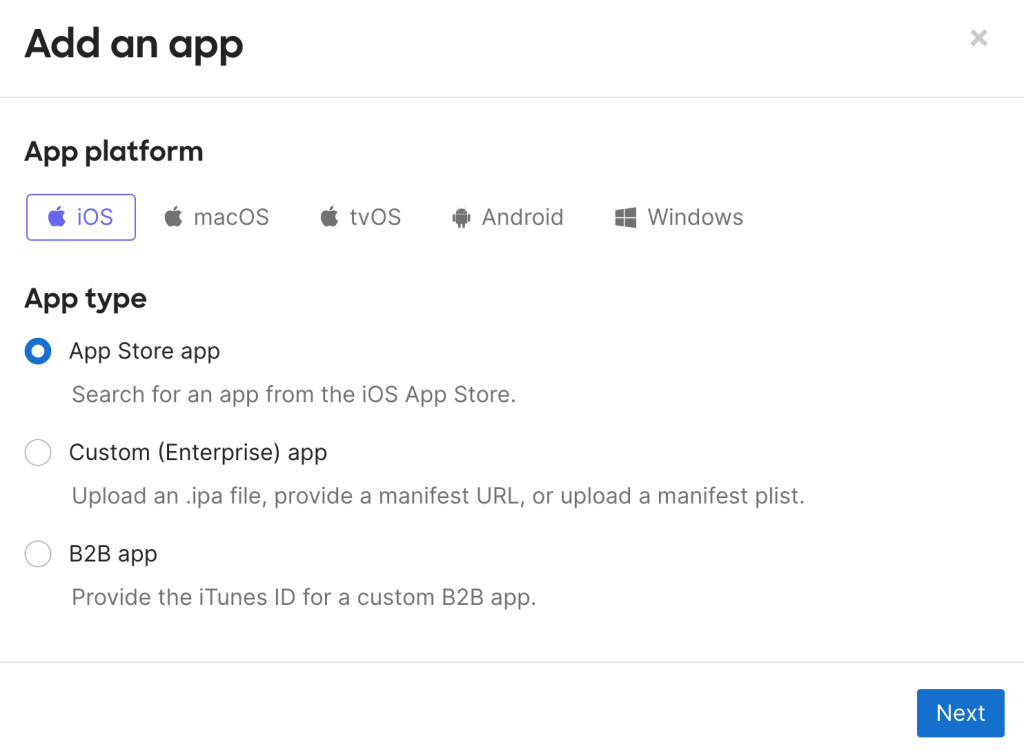Choose the Custom (Enterprise) app radio button
The height and width of the screenshot is (756, 1024).
pyautogui.click(x=38, y=453)
